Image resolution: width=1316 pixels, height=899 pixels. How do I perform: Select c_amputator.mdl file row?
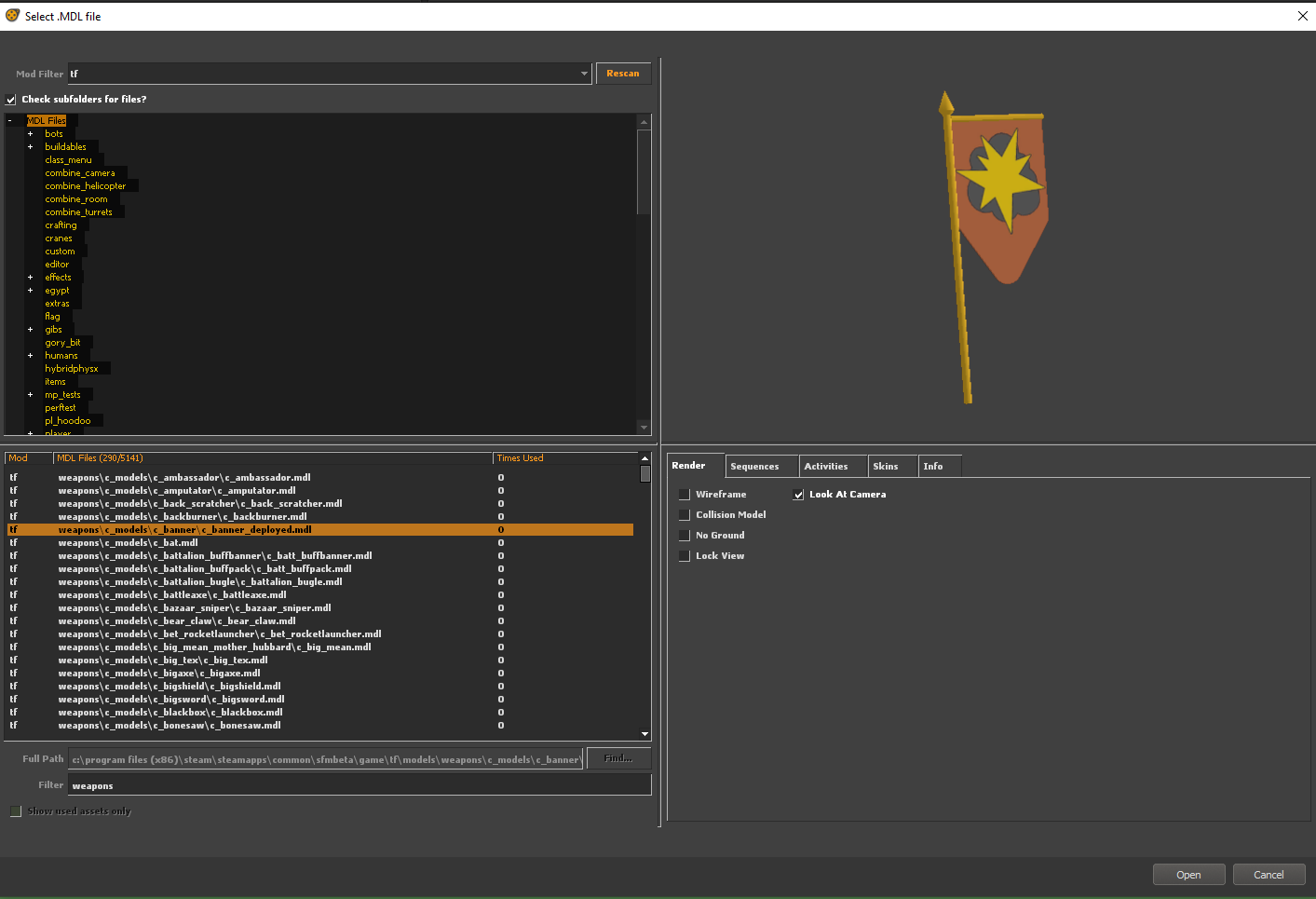click(x=320, y=491)
